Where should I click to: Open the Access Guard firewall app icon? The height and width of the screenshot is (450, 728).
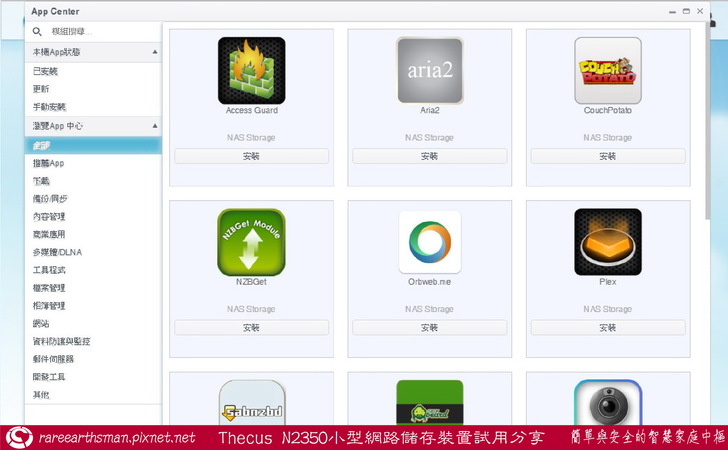coord(252,71)
